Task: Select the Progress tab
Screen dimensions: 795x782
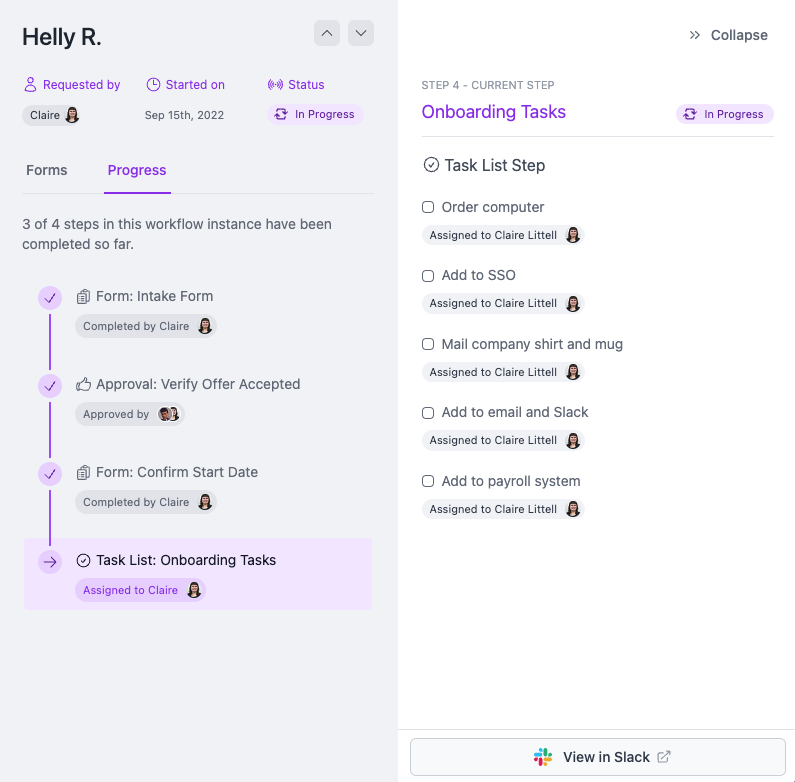Action: pos(137,170)
